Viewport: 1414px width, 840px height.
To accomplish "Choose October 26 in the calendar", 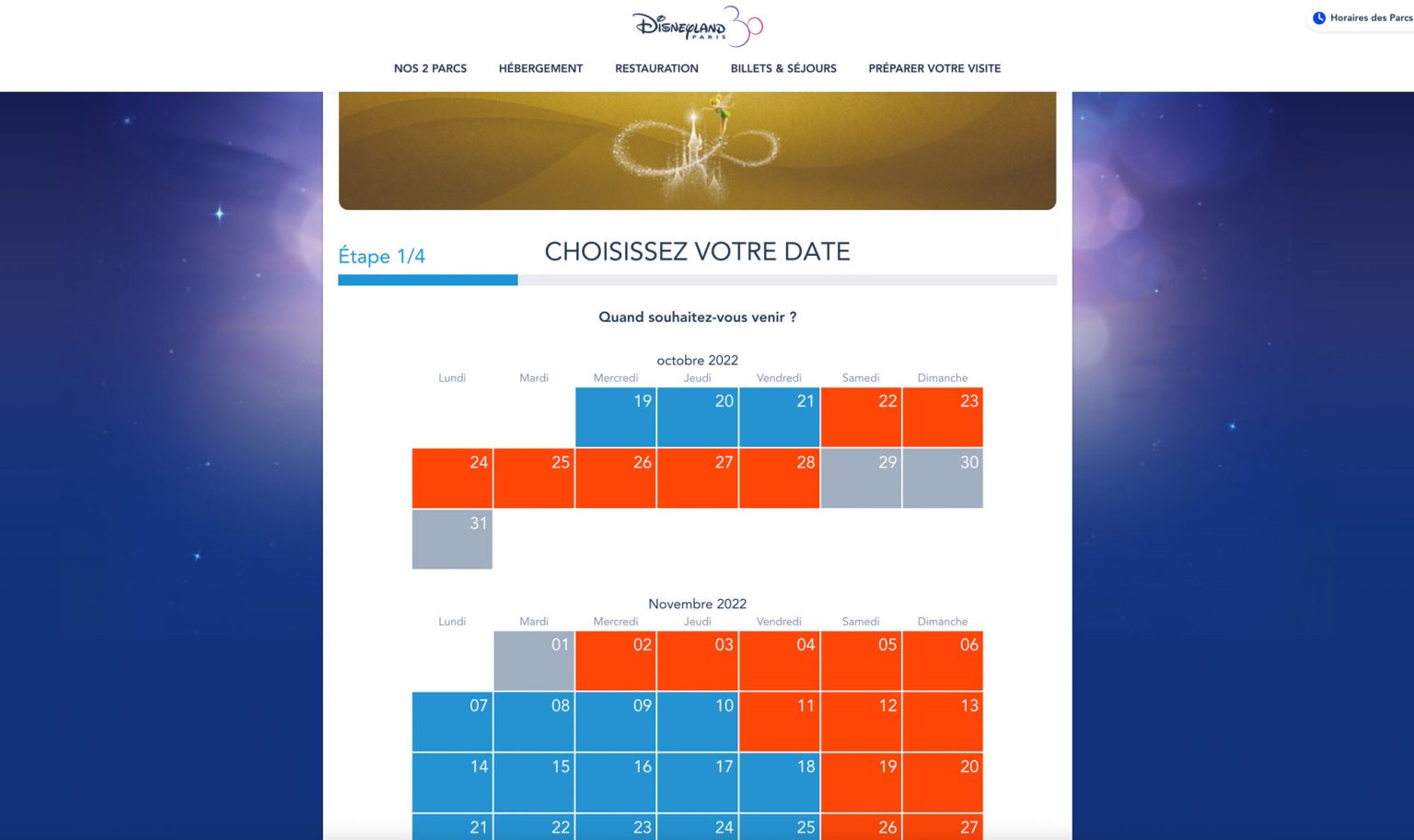I will pos(616,478).
